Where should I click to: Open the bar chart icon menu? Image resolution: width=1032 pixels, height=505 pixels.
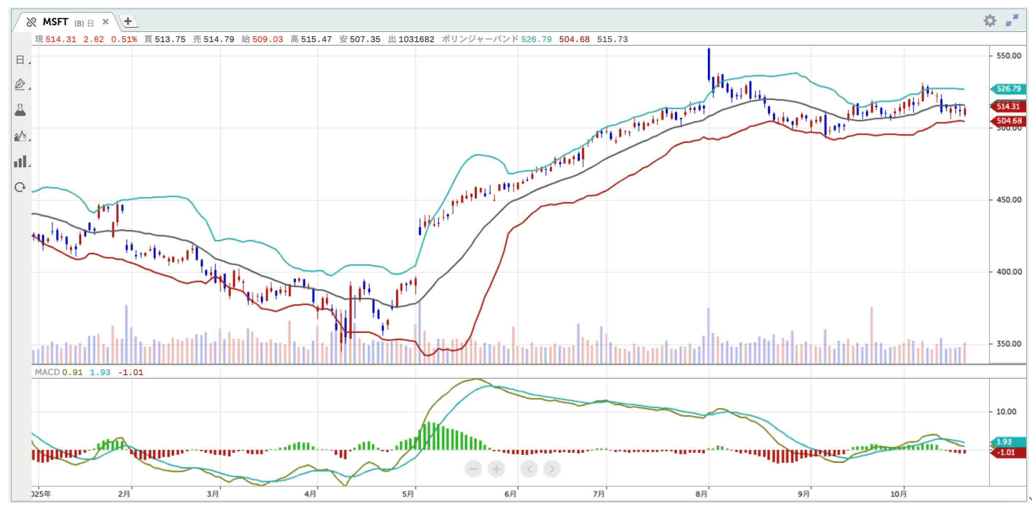20,161
